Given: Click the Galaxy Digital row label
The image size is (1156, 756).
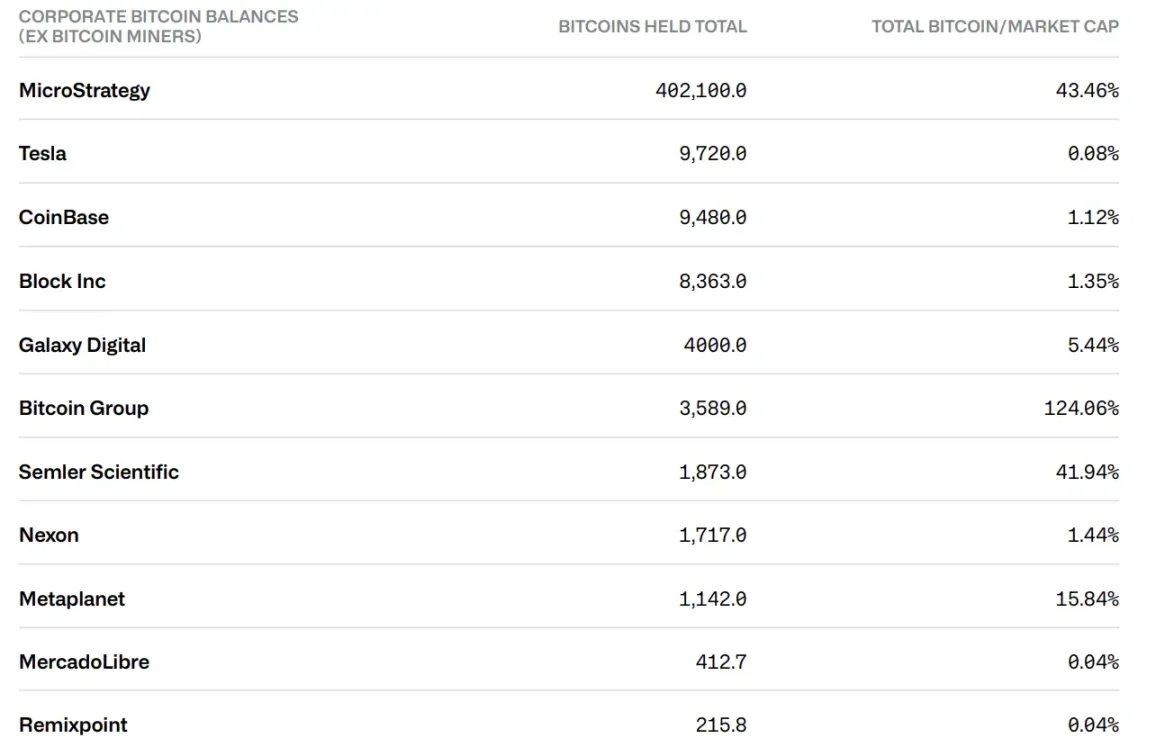Looking at the screenshot, I should pyautogui.click(x=83, y=345).
